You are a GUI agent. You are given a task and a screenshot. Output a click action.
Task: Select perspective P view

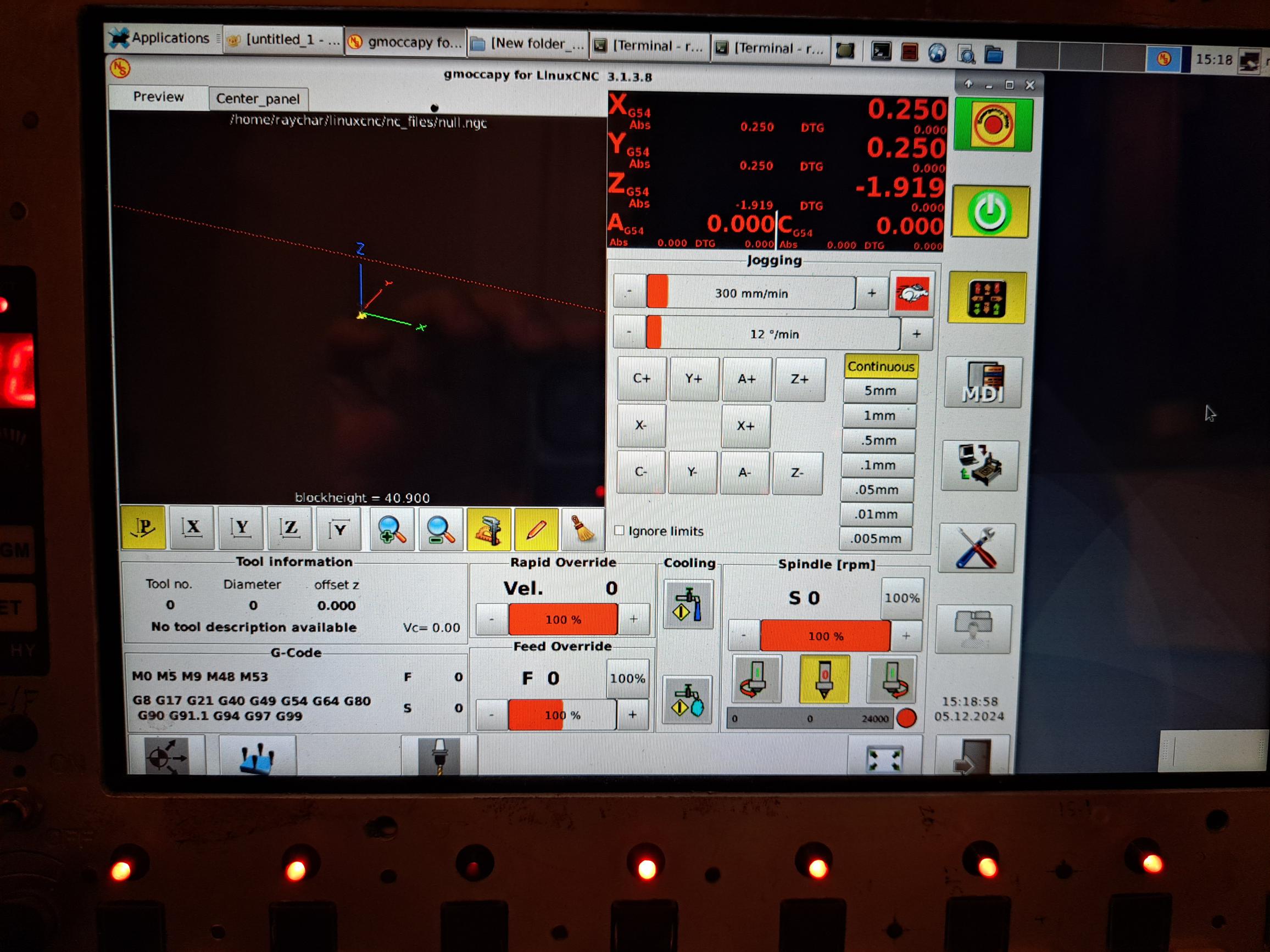(x=143, y=528)
